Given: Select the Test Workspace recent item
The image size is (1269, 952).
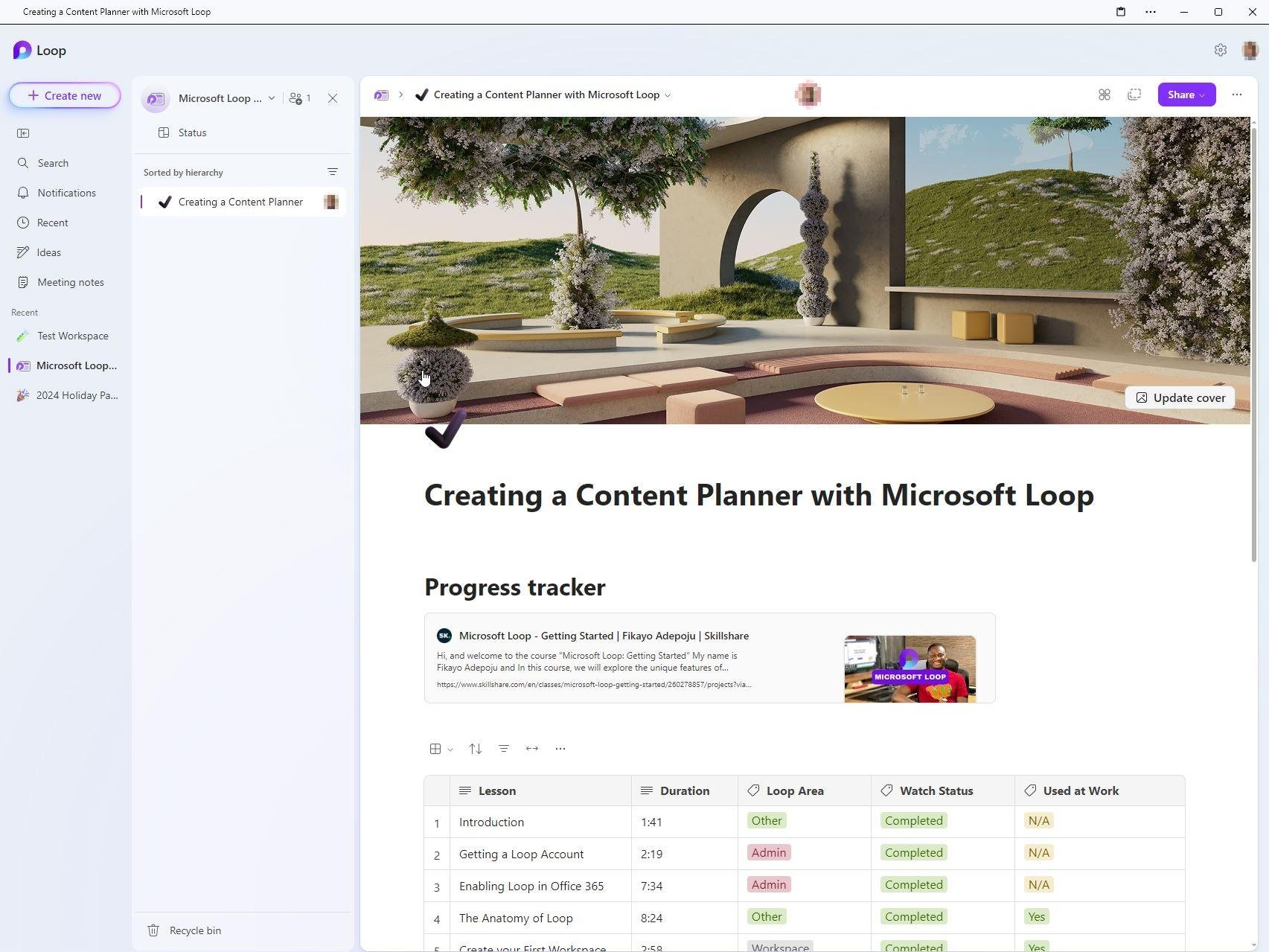Looking at the screenshot, I should tap(72, 336).
